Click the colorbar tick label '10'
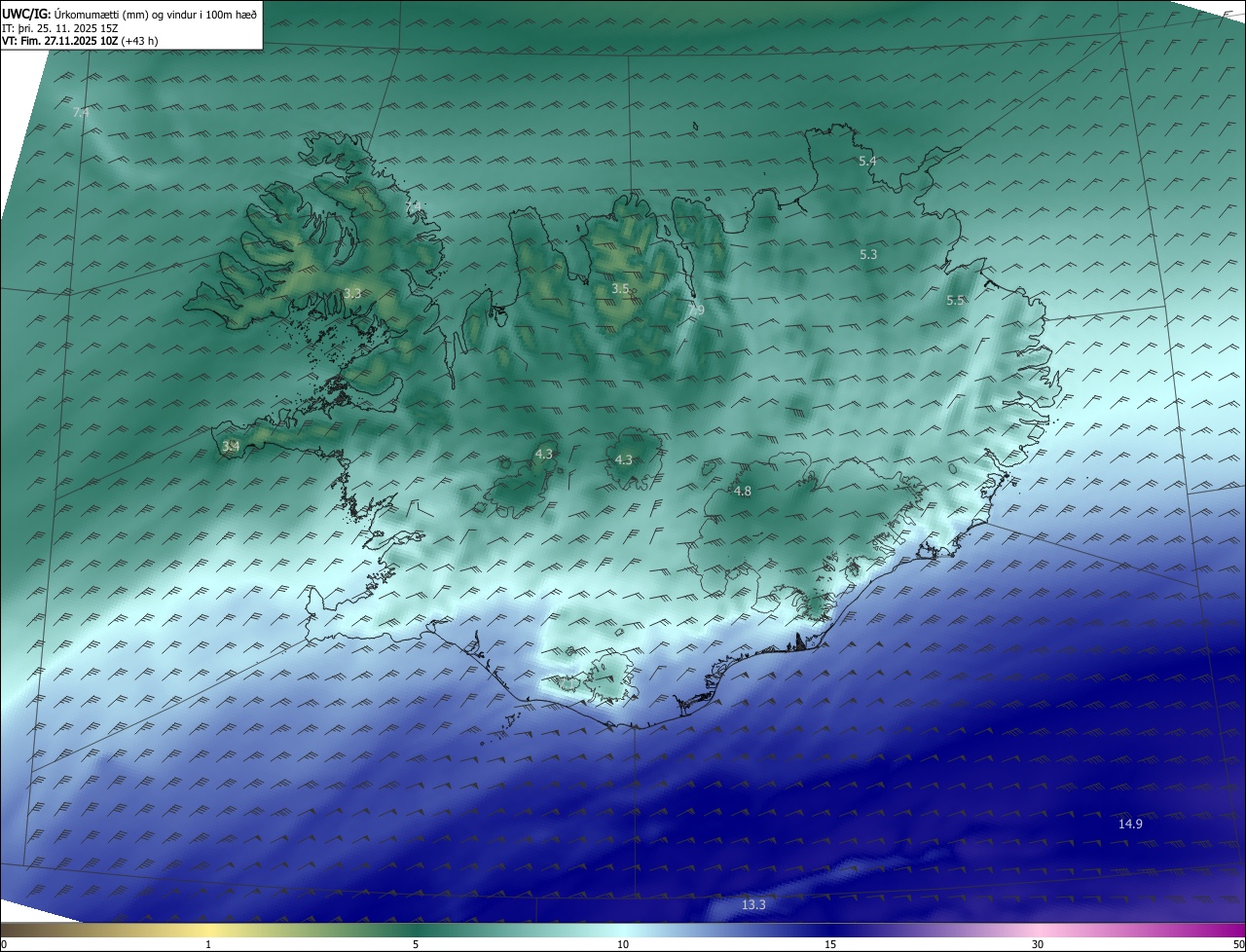Viewport: 1246px width, 952px height. point(623,945)
